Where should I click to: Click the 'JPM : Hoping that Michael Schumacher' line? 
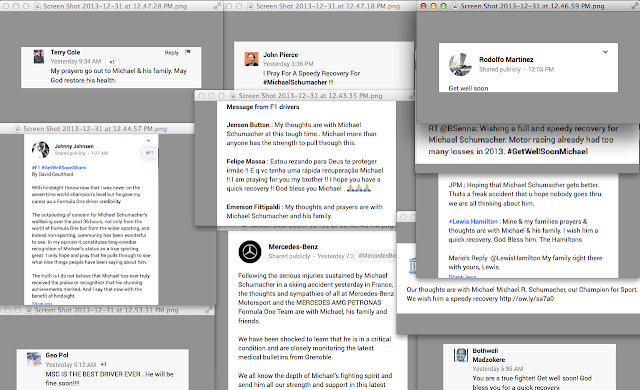click(x=524, y=185)
